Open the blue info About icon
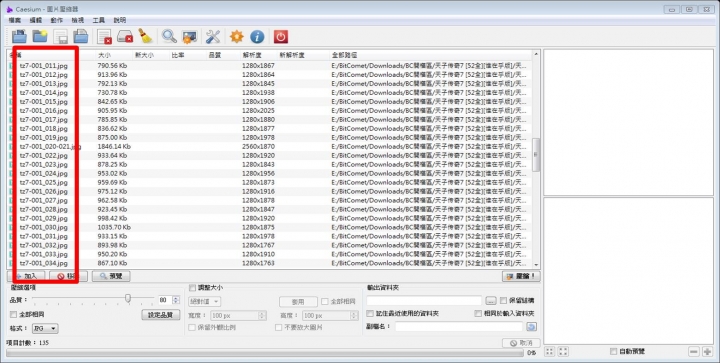The height and width of the screenshot is (363, 720). 257,36
